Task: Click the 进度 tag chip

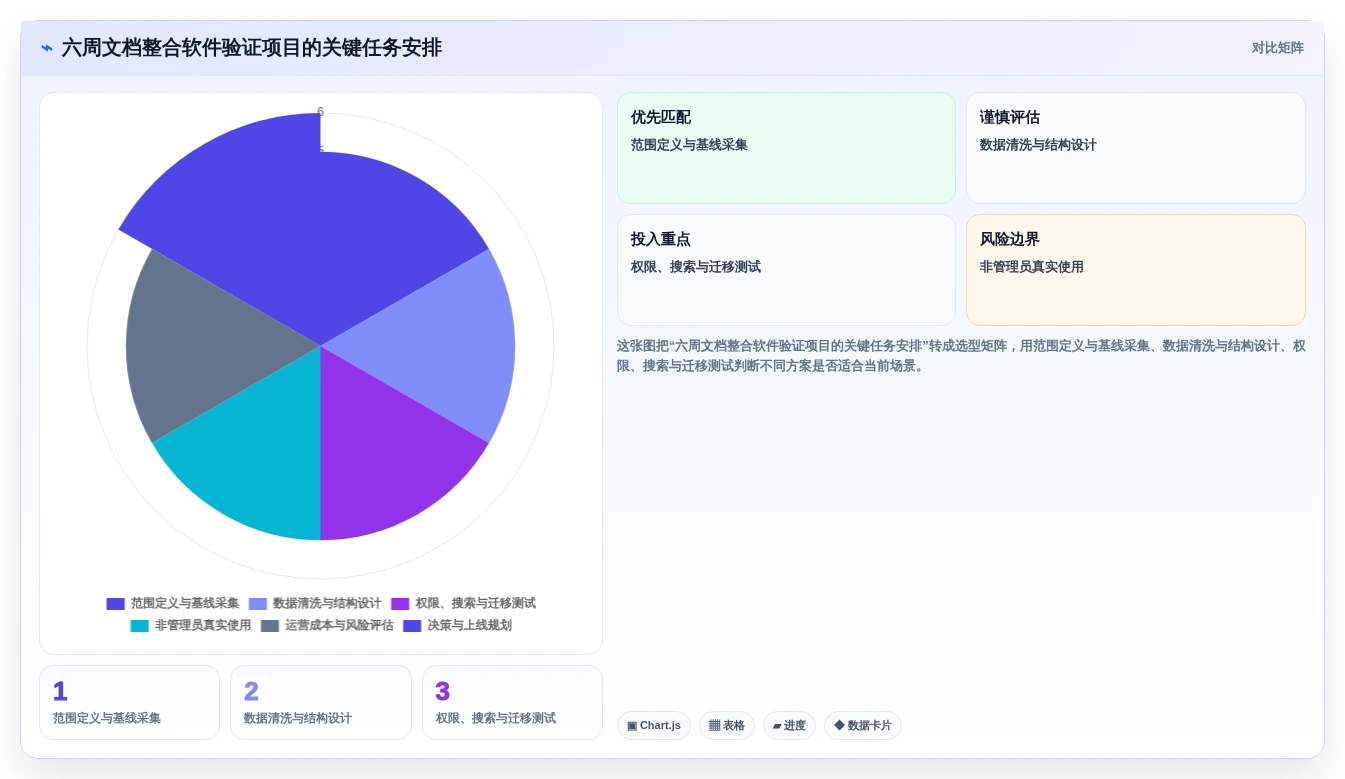Action: pyautogui.click(x=789, y=726)
